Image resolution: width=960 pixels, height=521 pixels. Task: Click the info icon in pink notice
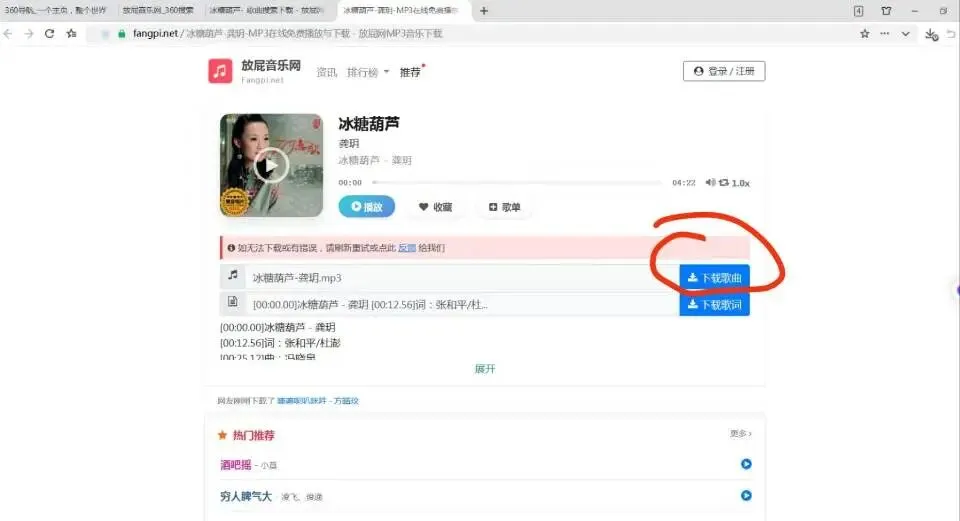tap(231, 248)
